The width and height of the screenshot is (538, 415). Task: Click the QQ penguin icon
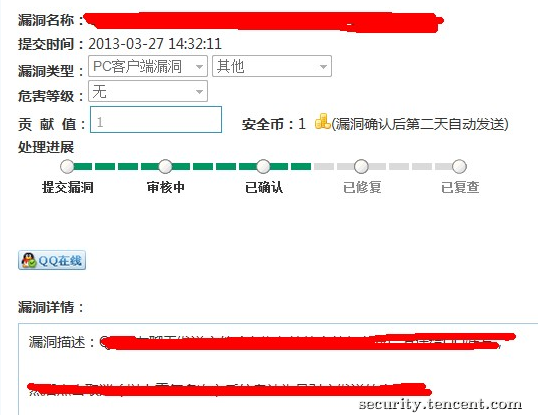tap(29, 260)
